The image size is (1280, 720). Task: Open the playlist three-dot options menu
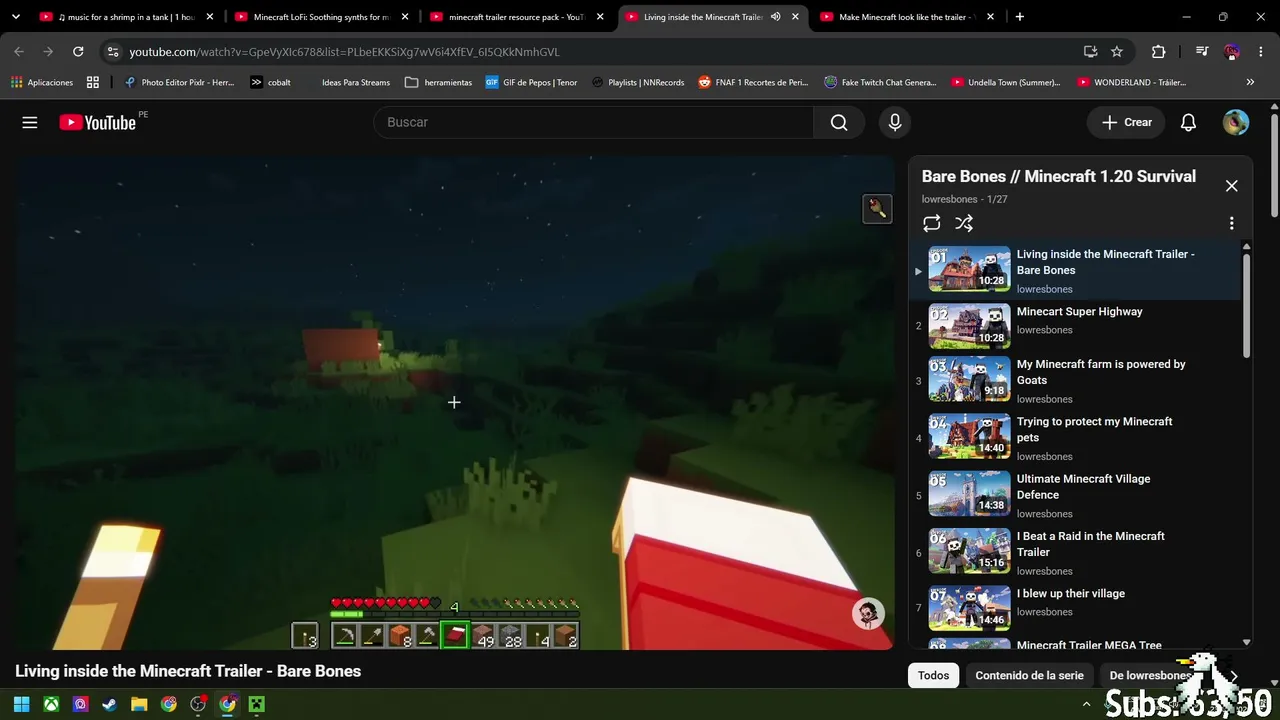[x=1231, y=223]
